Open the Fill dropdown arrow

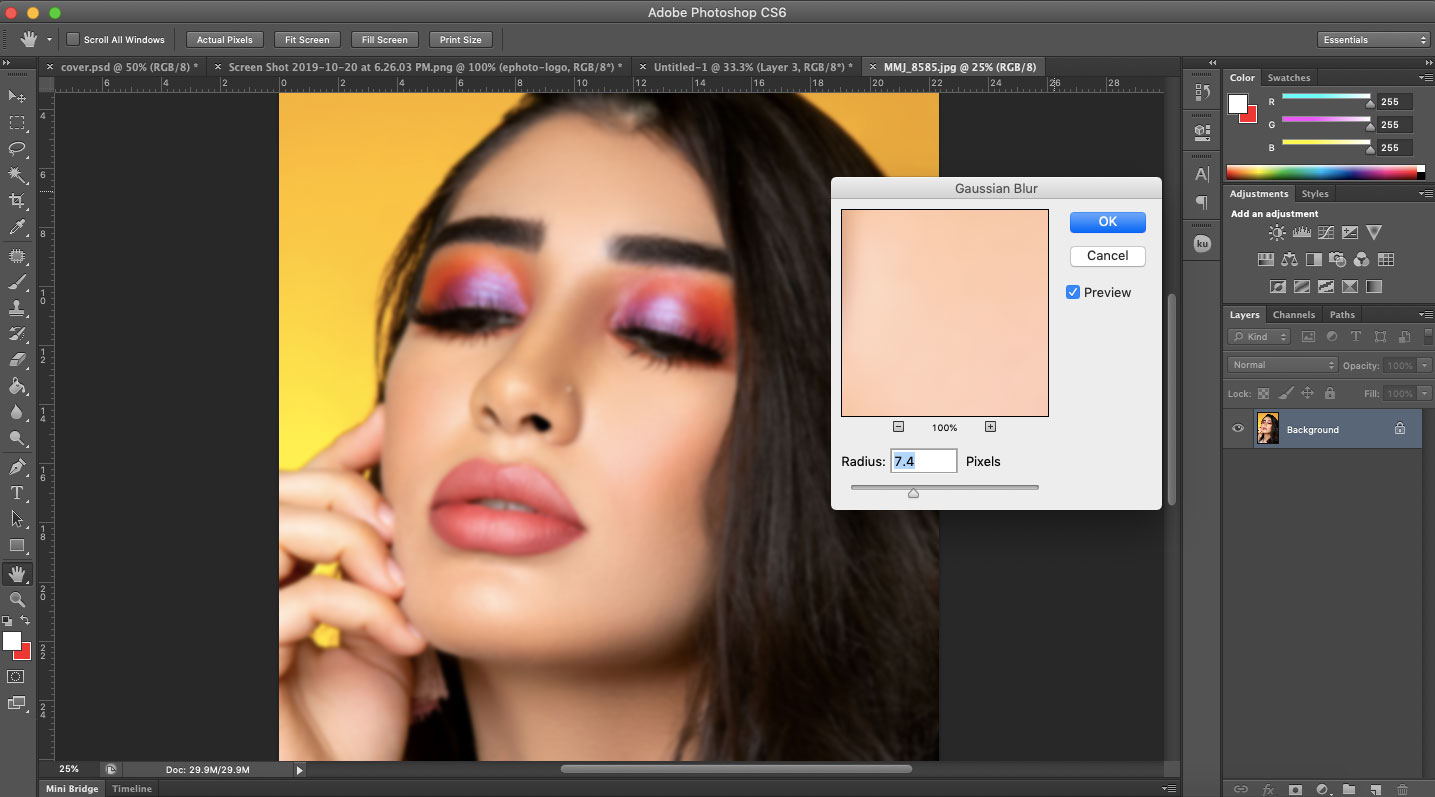click(x=1425, y=393)
